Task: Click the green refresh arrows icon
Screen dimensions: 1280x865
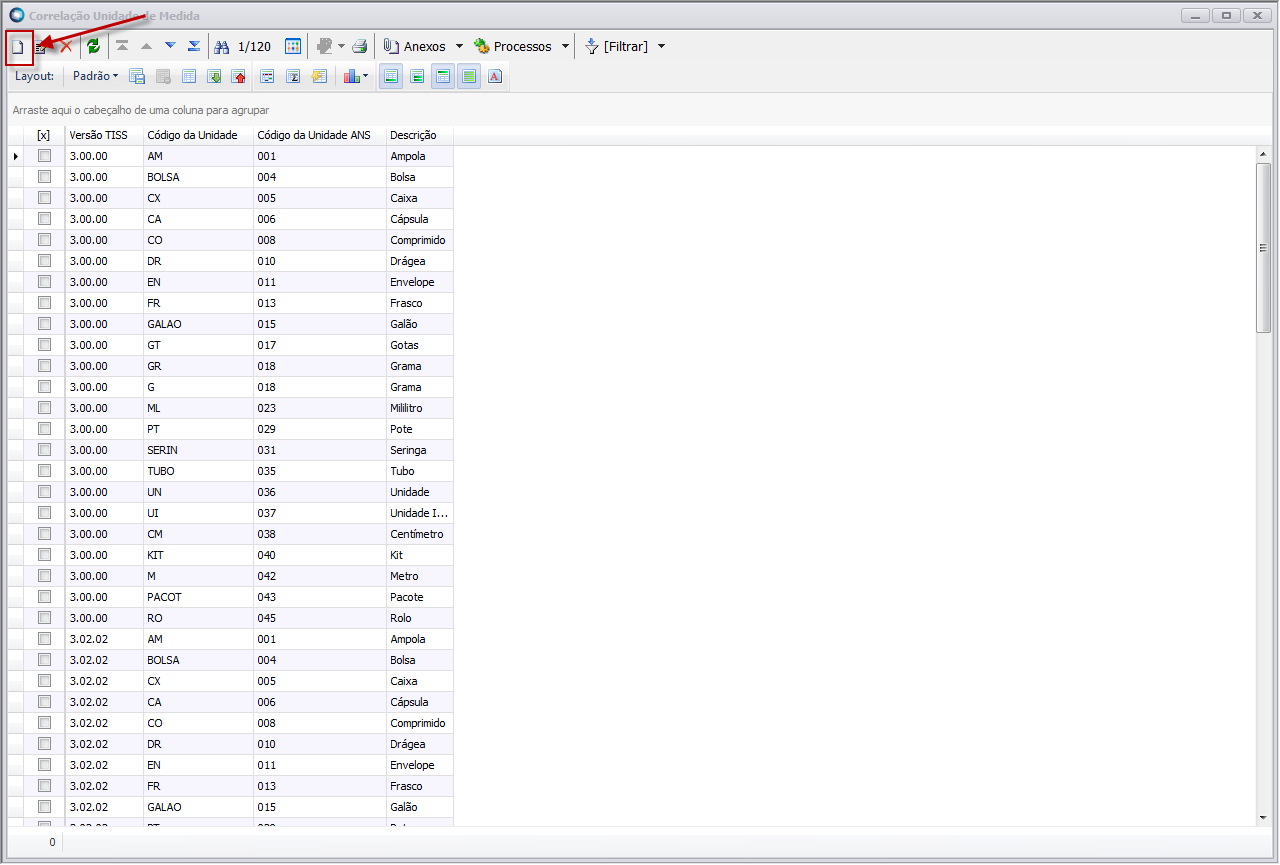Action: [93, 47]
